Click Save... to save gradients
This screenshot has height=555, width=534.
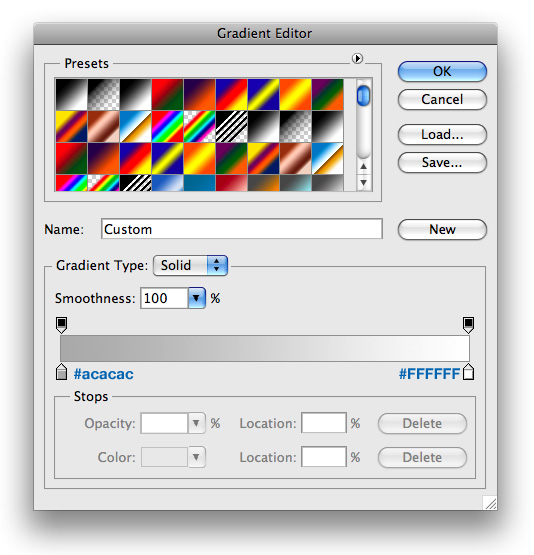[442, 162]
